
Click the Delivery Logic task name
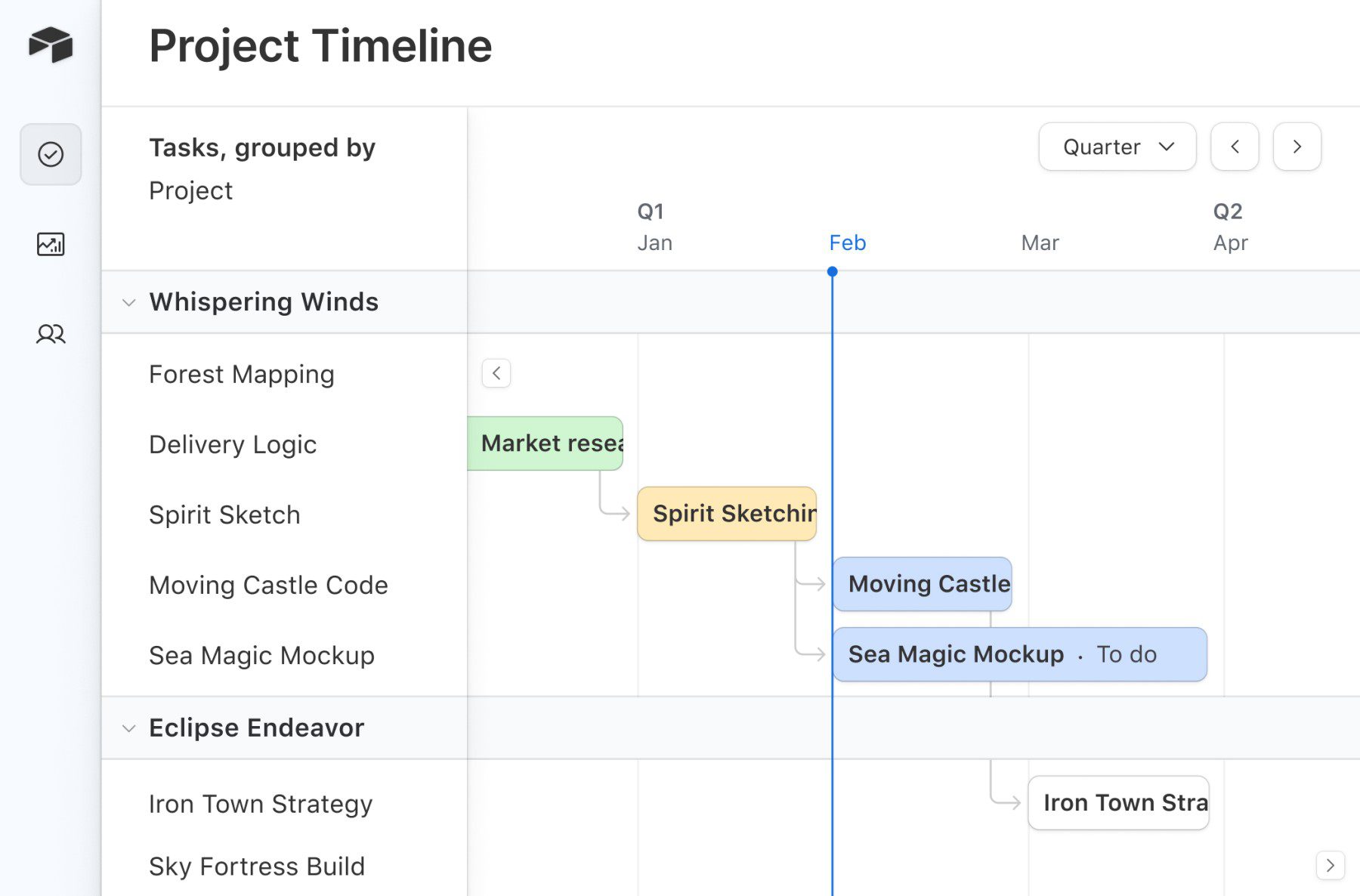pyautogui.click(x=233, y=444)
